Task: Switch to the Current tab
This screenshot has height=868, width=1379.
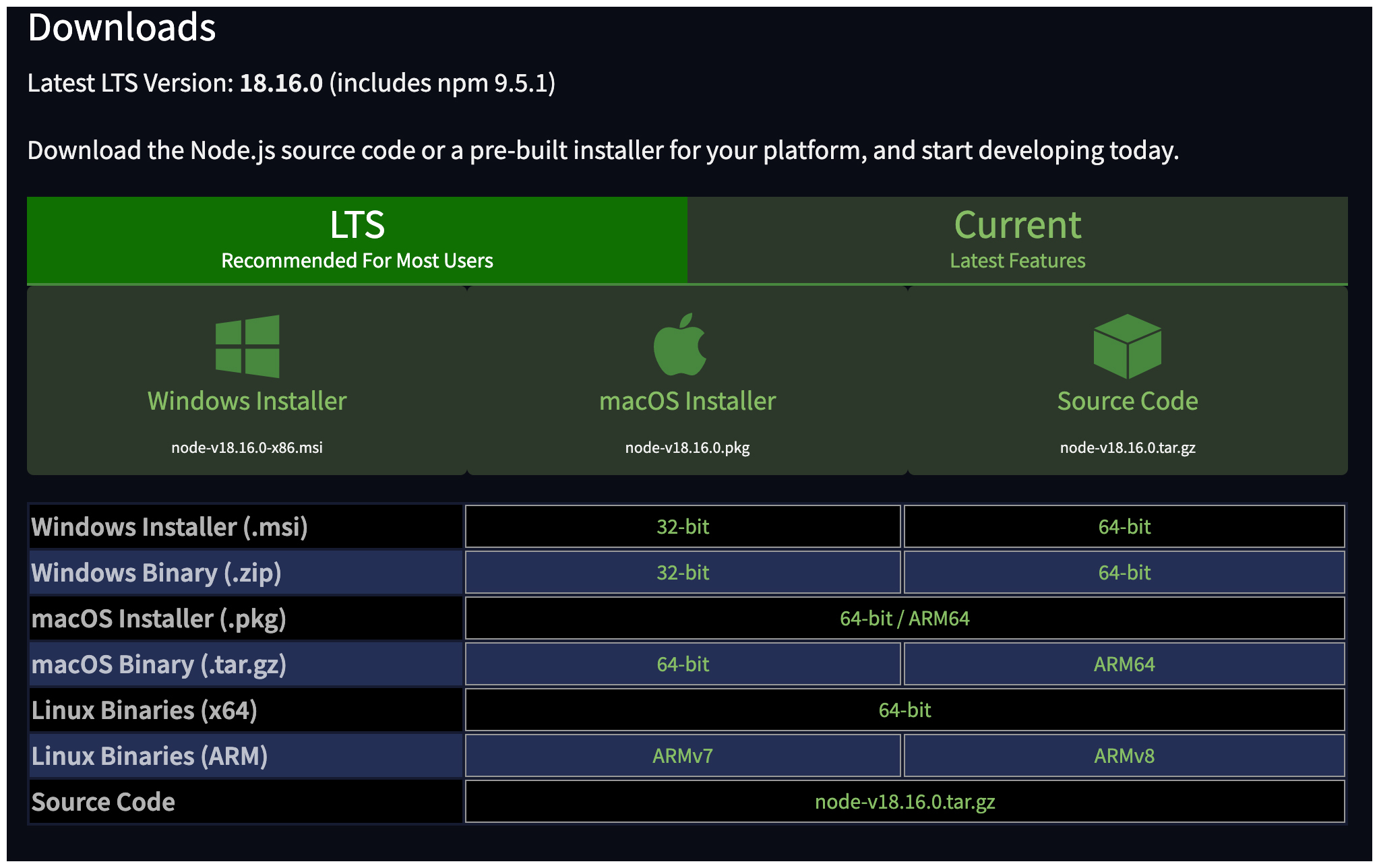Action: 1018,240
